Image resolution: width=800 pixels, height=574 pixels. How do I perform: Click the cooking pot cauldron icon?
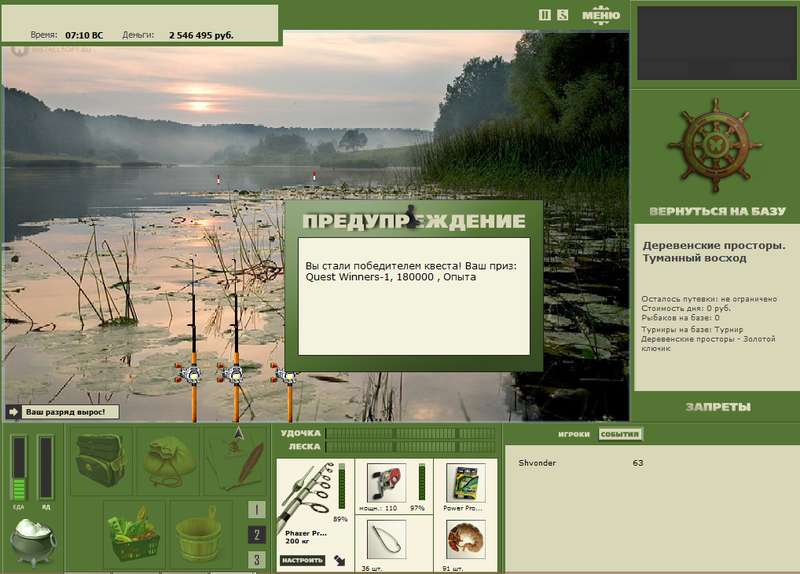point(33,542)
